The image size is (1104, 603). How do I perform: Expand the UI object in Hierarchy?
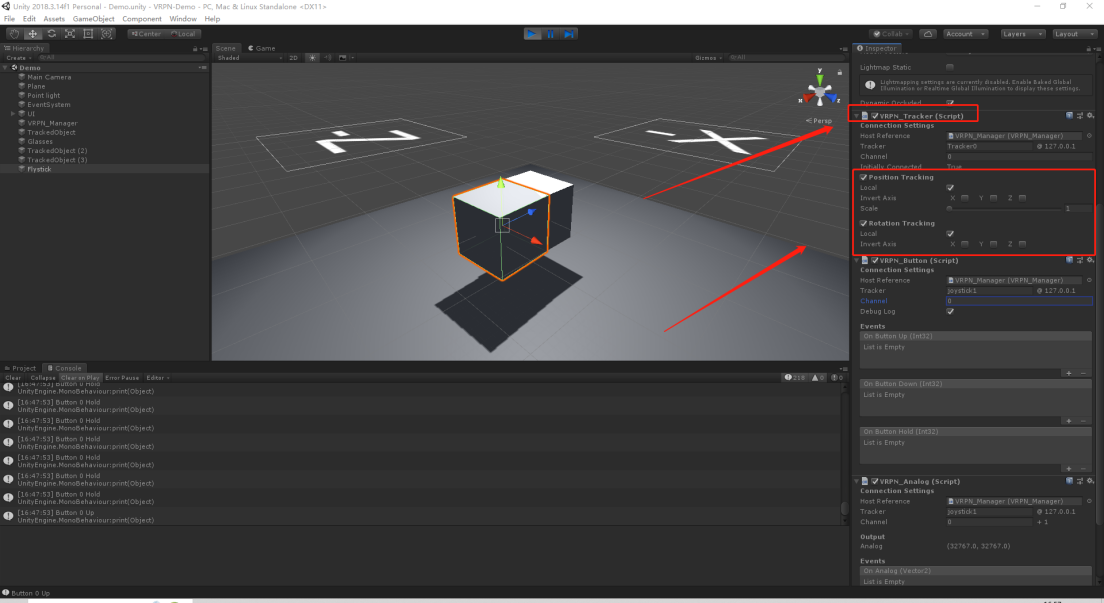tap(13, 113)
